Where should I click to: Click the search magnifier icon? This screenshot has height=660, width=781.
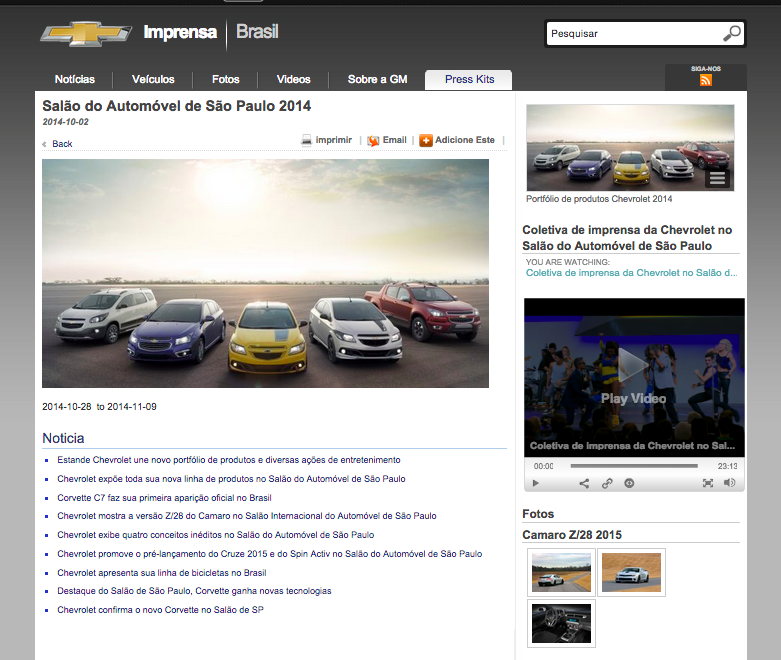732,33
